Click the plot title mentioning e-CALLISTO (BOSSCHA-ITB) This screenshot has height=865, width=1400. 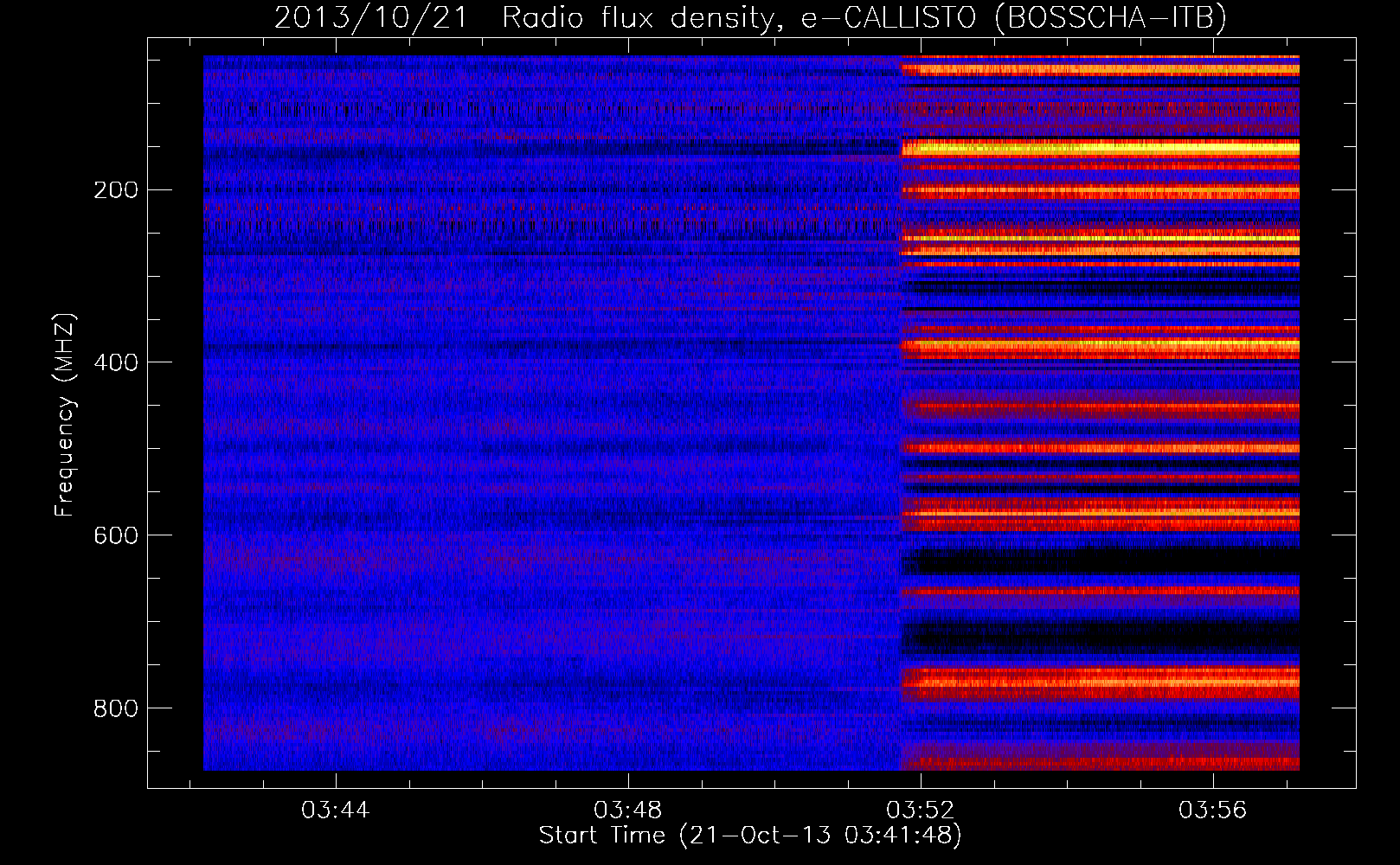point(751,17)
